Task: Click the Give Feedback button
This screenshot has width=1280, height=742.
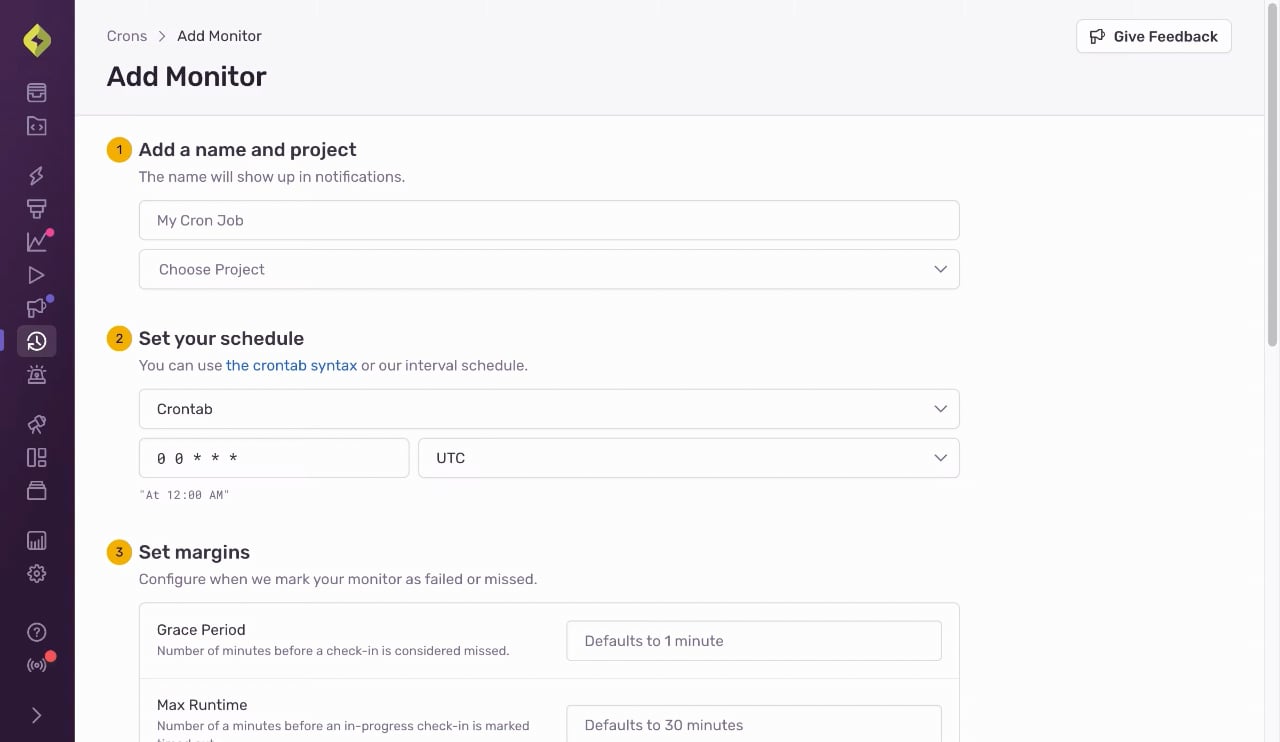Action: tap(1154, 36)
